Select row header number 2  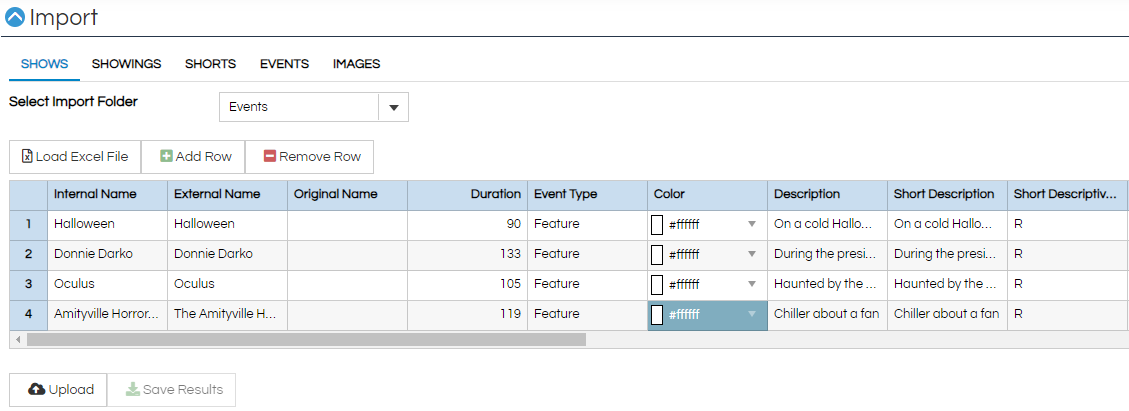pos(29,254)
